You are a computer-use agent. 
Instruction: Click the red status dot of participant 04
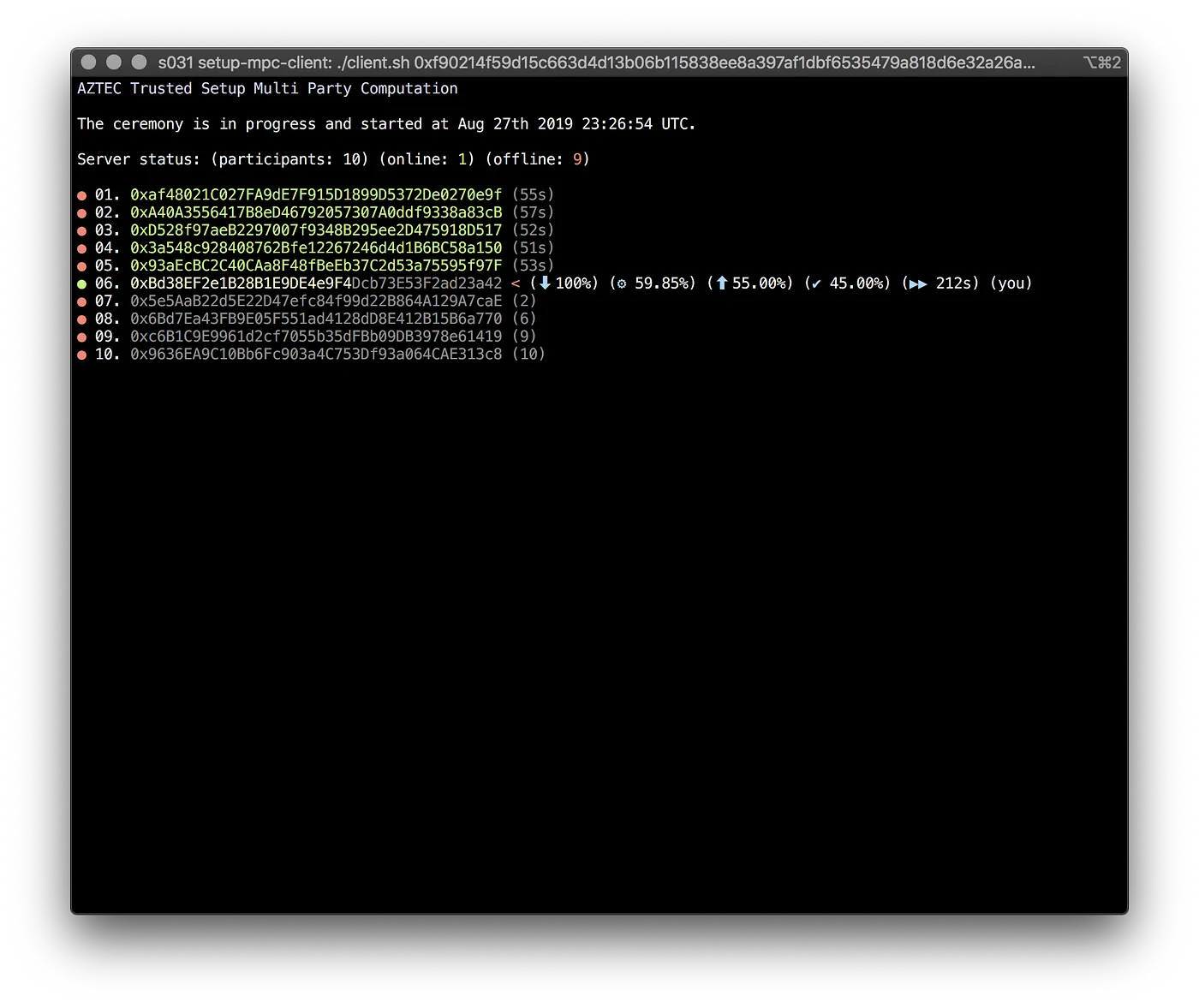click(82, 248)
